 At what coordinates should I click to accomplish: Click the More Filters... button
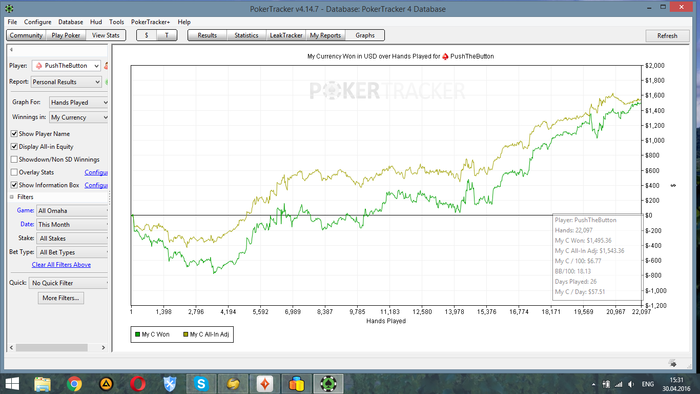click(x=61, y=298)
